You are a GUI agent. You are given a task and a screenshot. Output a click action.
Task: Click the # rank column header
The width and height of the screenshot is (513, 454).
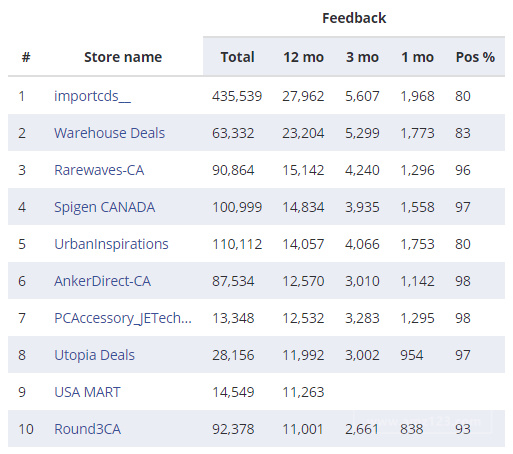[26, 57]
